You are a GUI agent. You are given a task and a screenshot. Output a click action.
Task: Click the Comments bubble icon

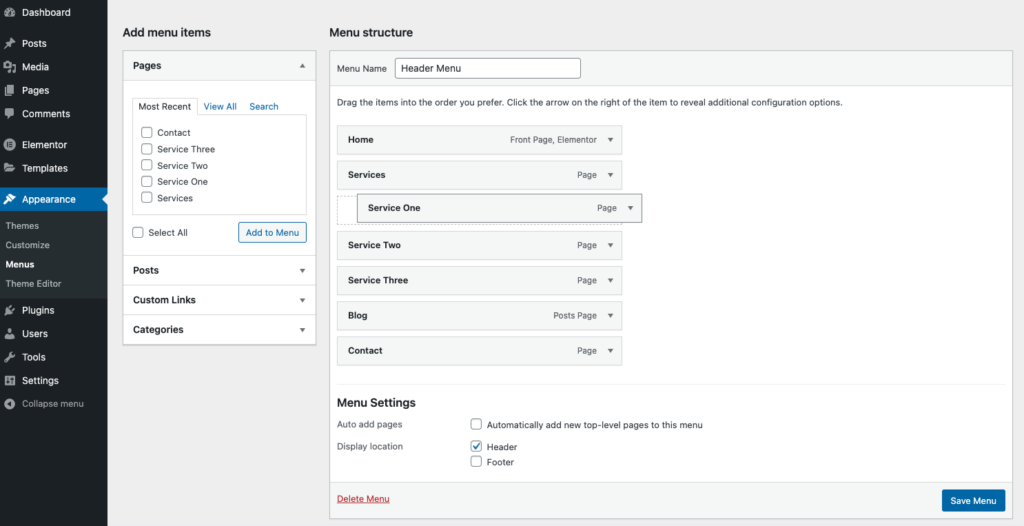coord(9,113)
